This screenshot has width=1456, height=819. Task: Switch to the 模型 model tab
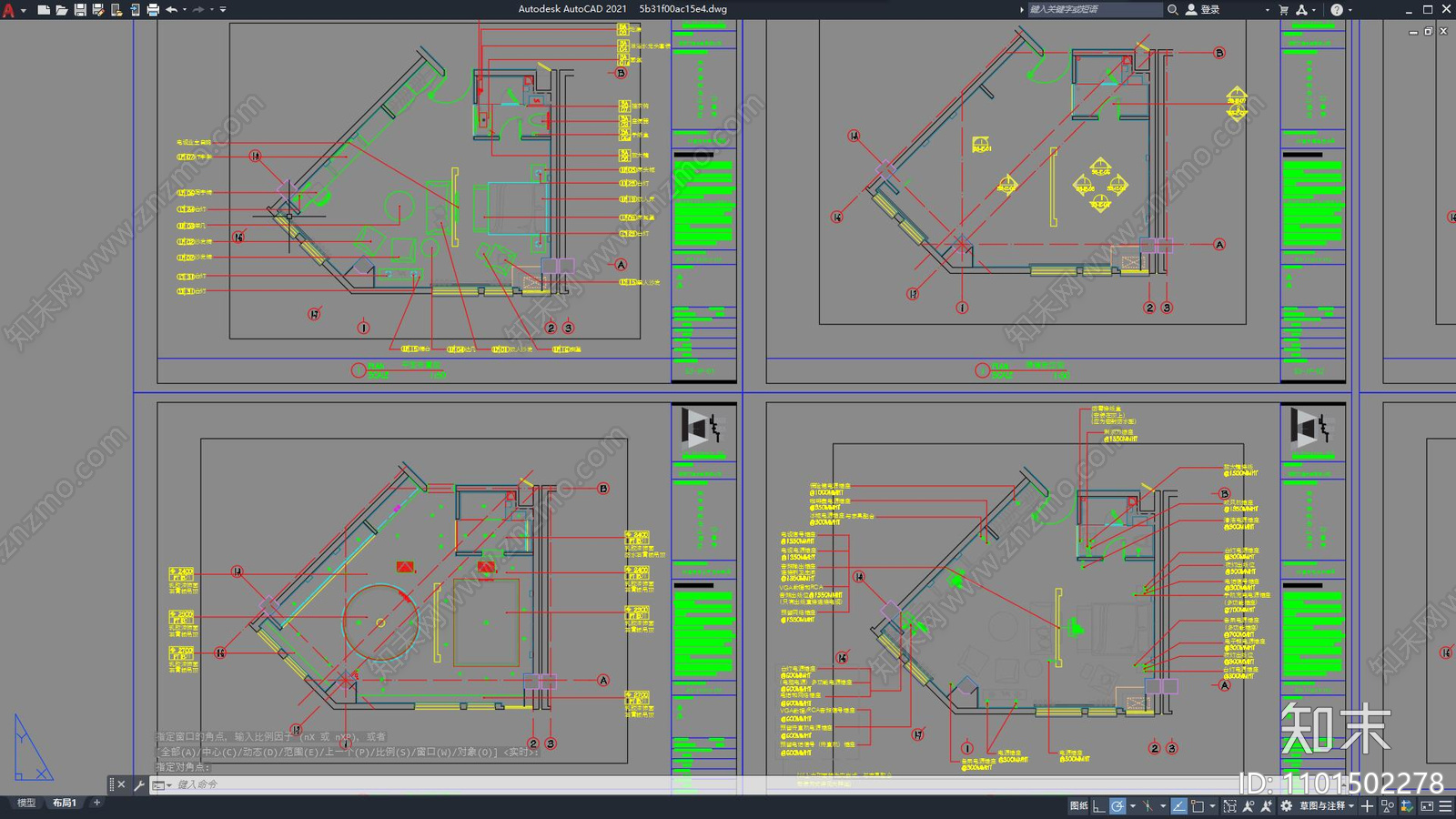26,803
